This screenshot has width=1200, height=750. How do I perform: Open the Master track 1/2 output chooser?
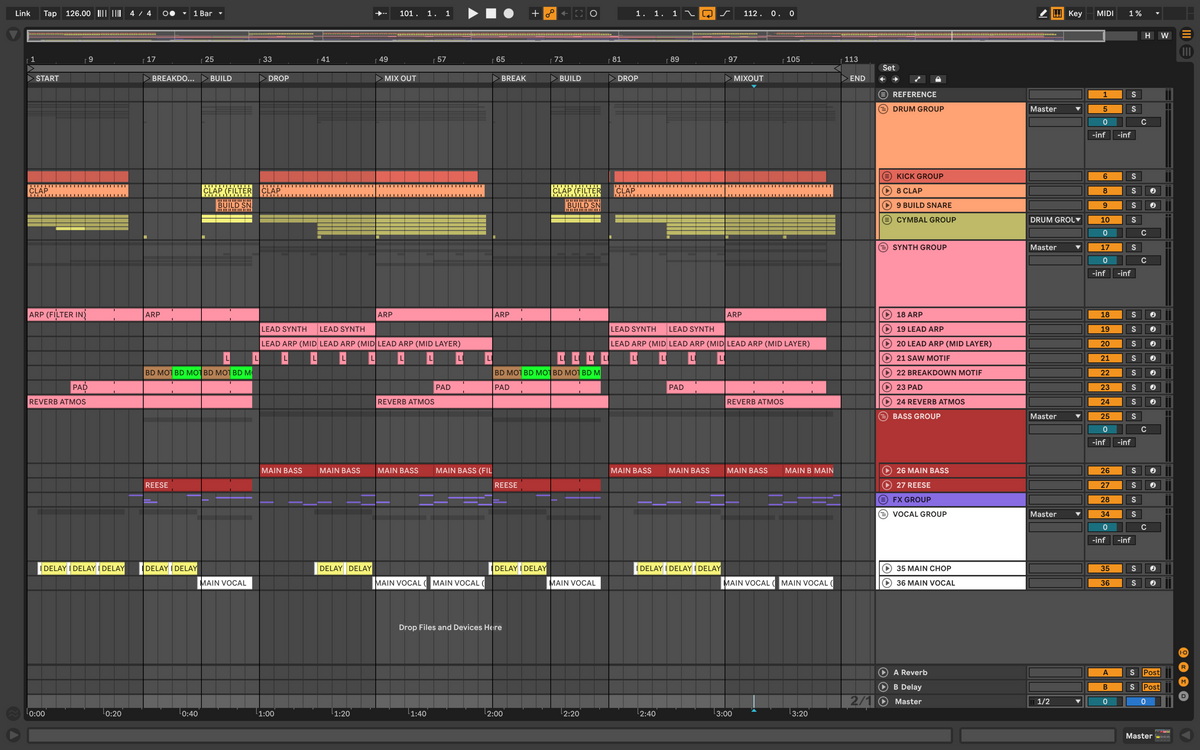coord(1056,702)
